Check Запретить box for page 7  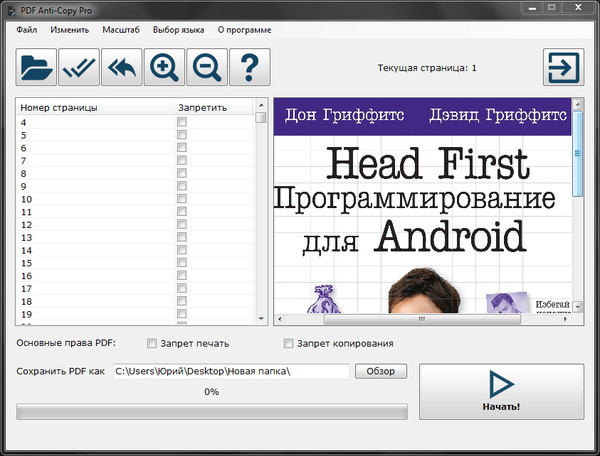(182, 160)
